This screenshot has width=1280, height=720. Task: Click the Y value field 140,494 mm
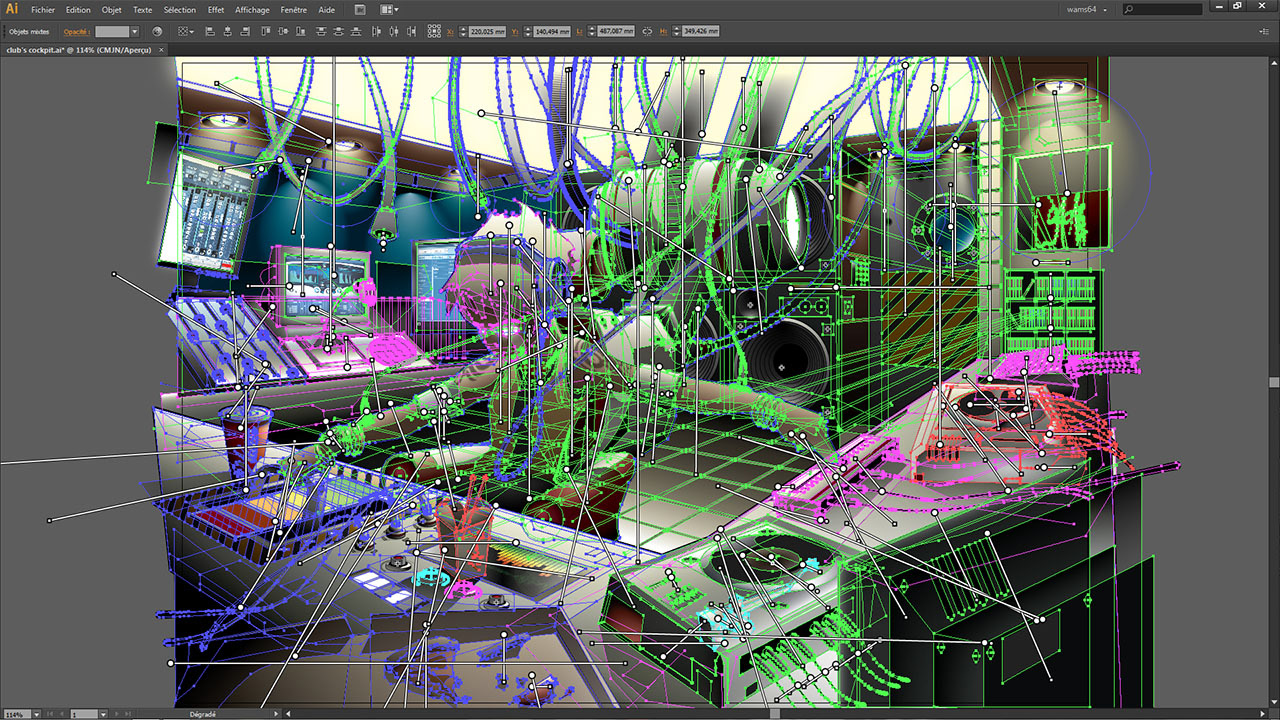coord(552,32)
